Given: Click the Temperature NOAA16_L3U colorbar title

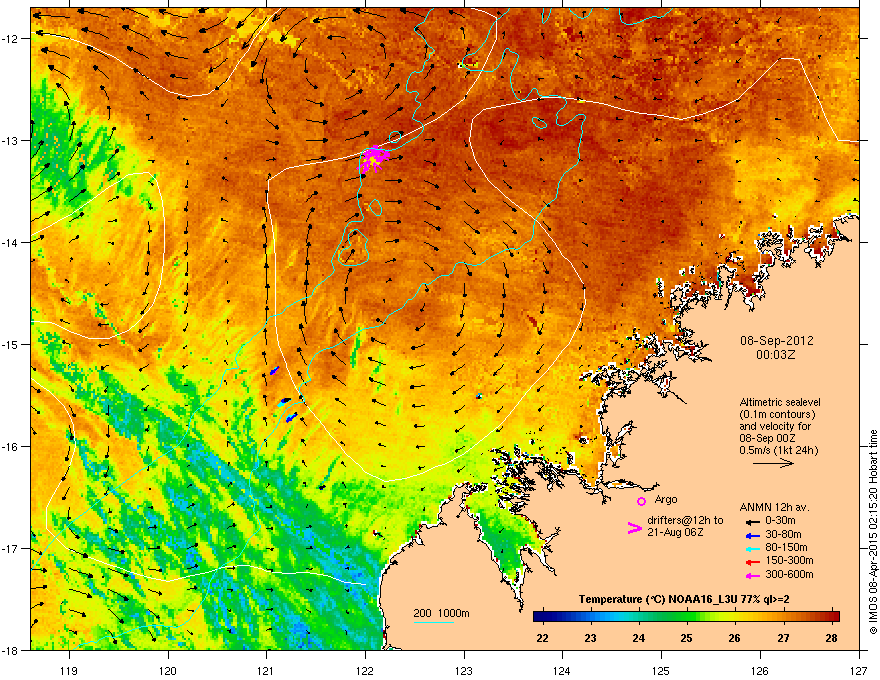Looking at the screenshot, I should coord(684,599).
